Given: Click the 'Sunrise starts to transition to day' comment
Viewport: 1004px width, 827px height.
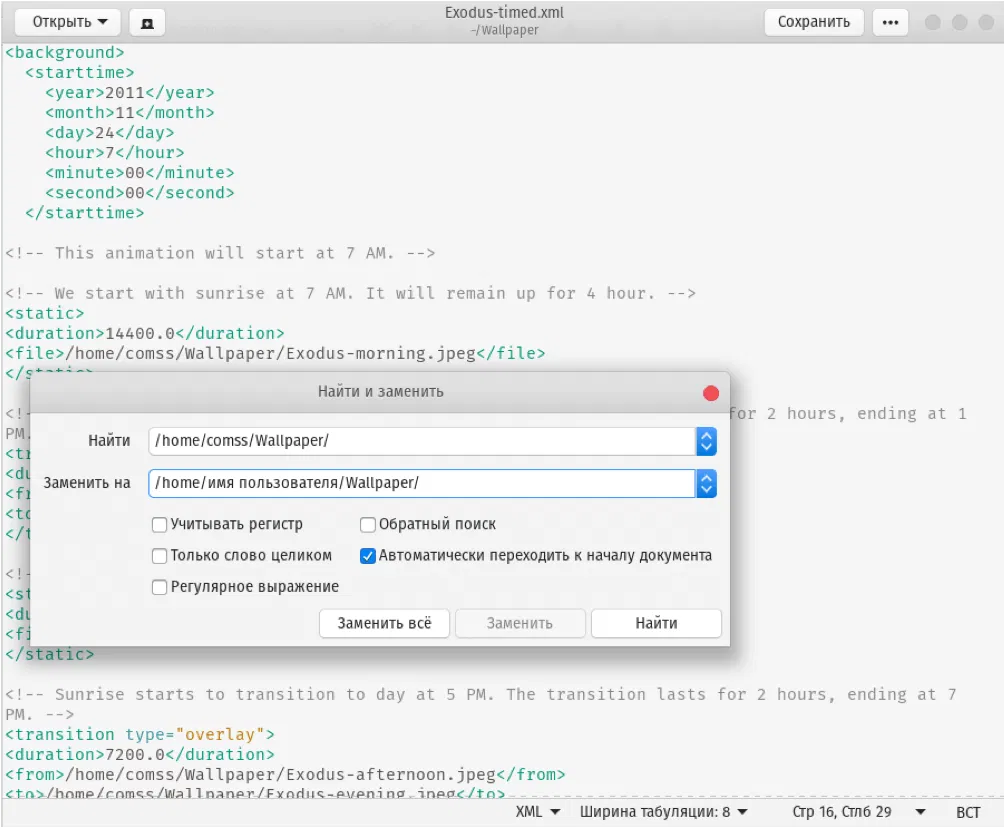Looking at the screenshot, I should [480, 704].
